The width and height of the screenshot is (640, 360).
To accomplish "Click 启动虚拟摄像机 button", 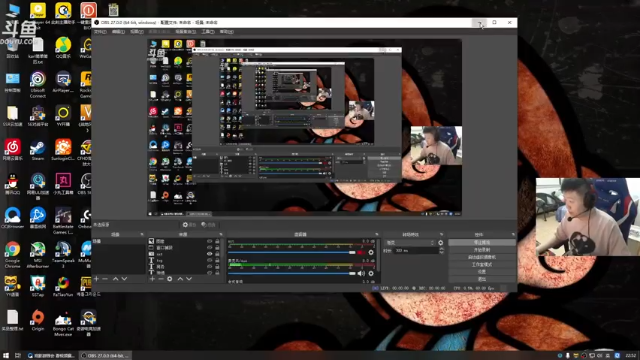I will pyautogui.click(x=482, y=257).
